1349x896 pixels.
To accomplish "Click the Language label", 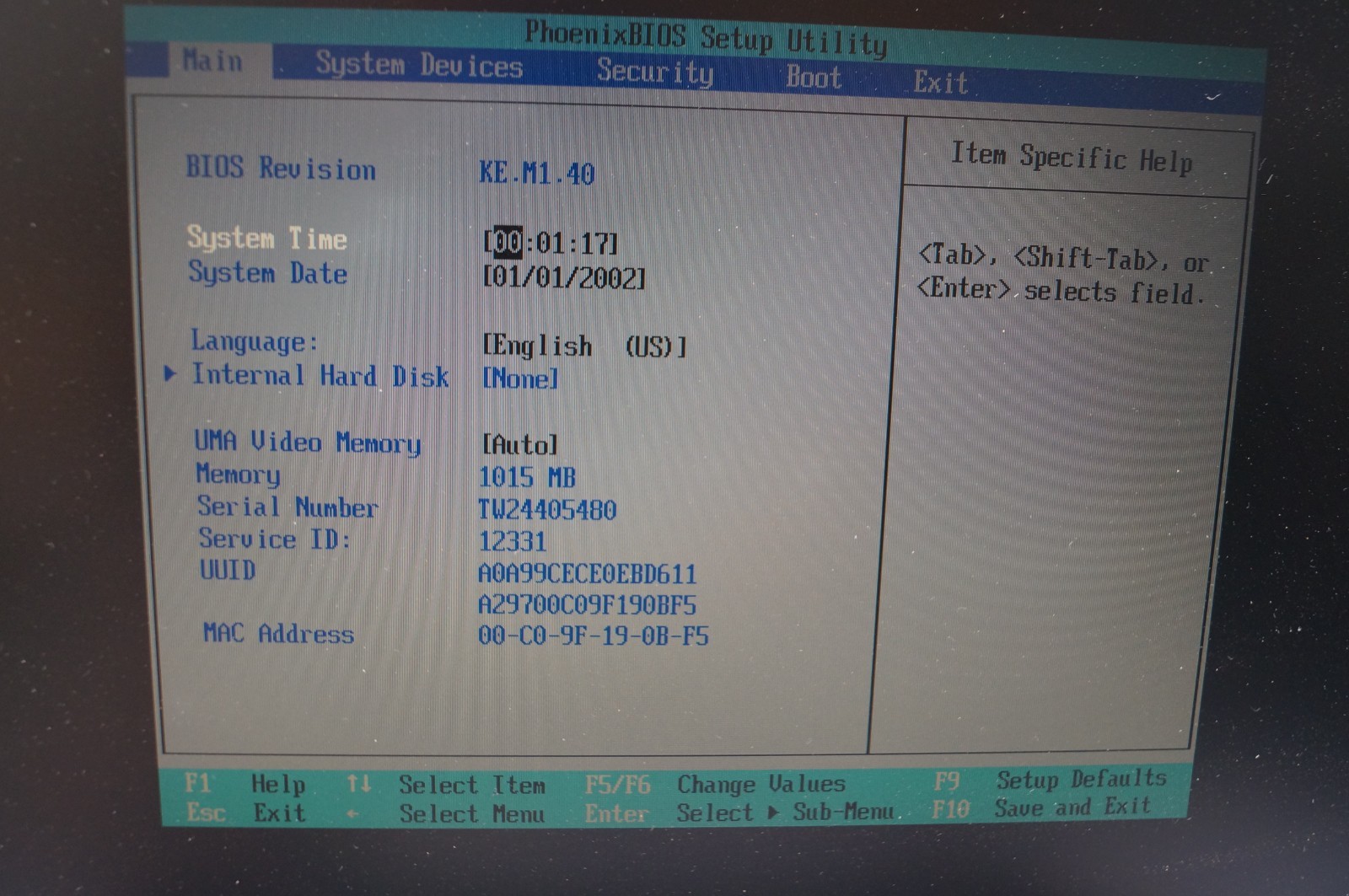I will click(x=255, y=341).
